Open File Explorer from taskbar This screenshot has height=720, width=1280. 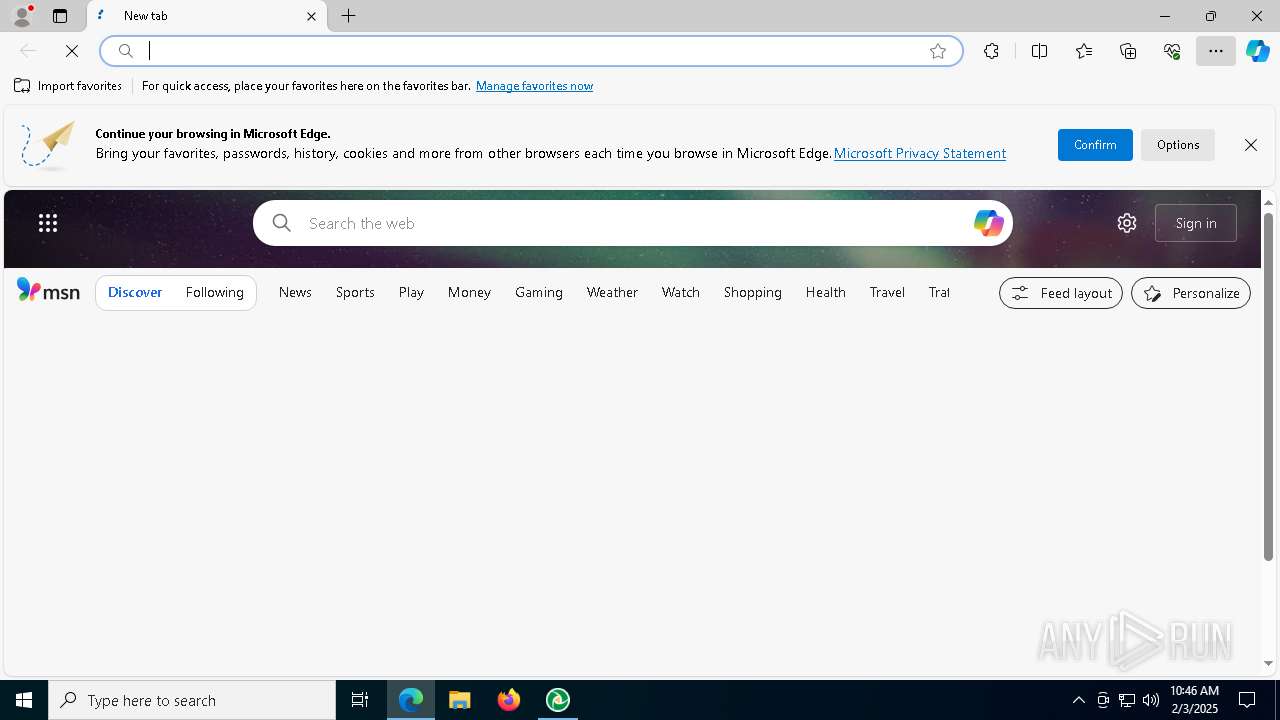click(x=460, y=700)
